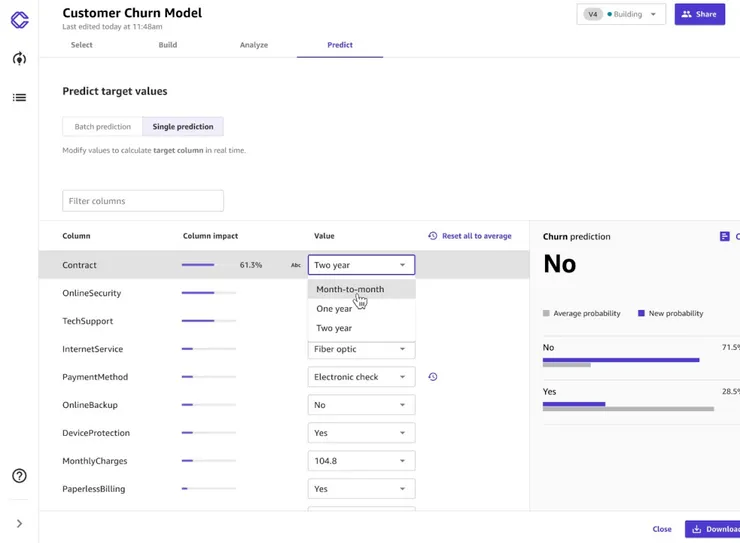
Task: Click the Abc type icon for Contract
Action: coord(296,265)
